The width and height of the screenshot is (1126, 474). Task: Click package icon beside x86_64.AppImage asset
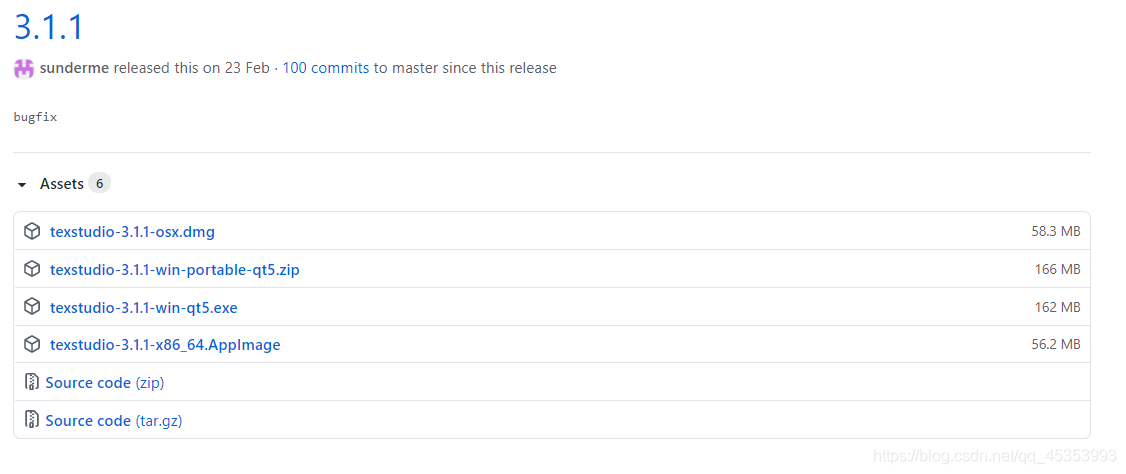pos(32,345)
